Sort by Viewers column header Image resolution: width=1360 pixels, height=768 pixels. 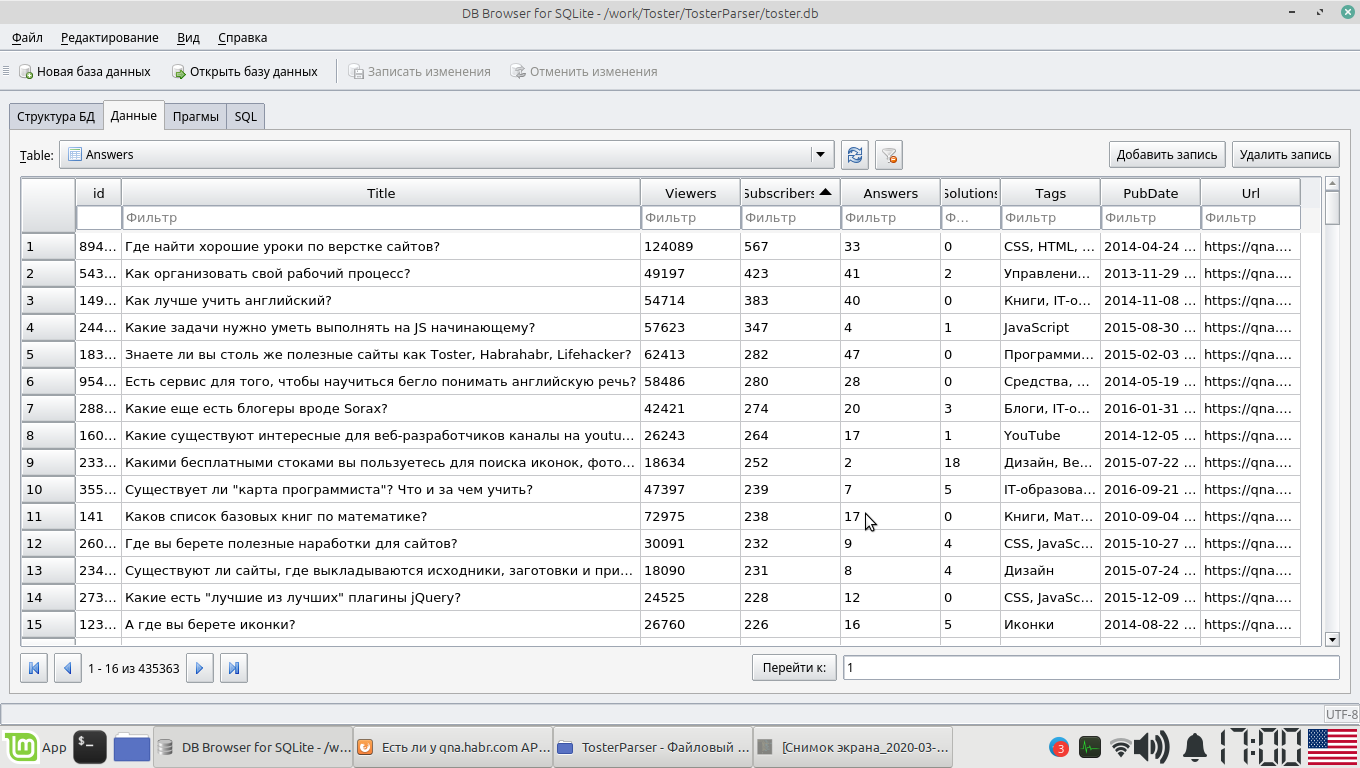pos(691,193)
